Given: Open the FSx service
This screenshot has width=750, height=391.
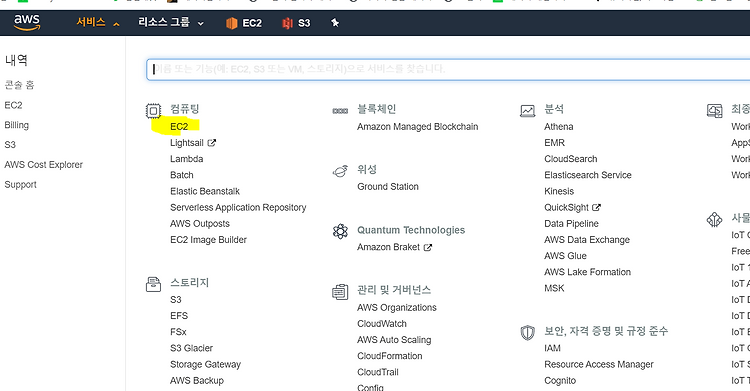Looking at the screenshot, I should click(x=178, y=332).
